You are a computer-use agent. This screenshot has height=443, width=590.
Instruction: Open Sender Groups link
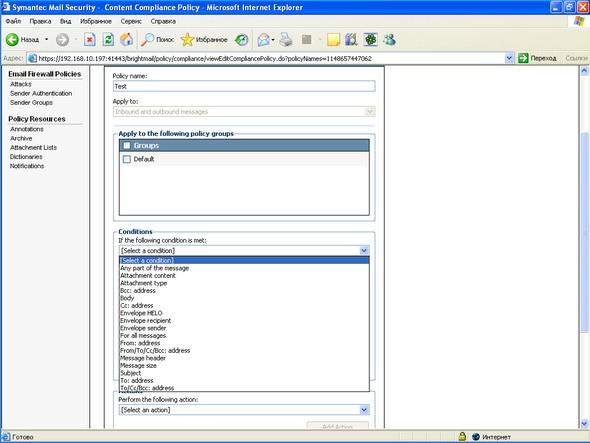pyautogui.click(x=31, y=102)
